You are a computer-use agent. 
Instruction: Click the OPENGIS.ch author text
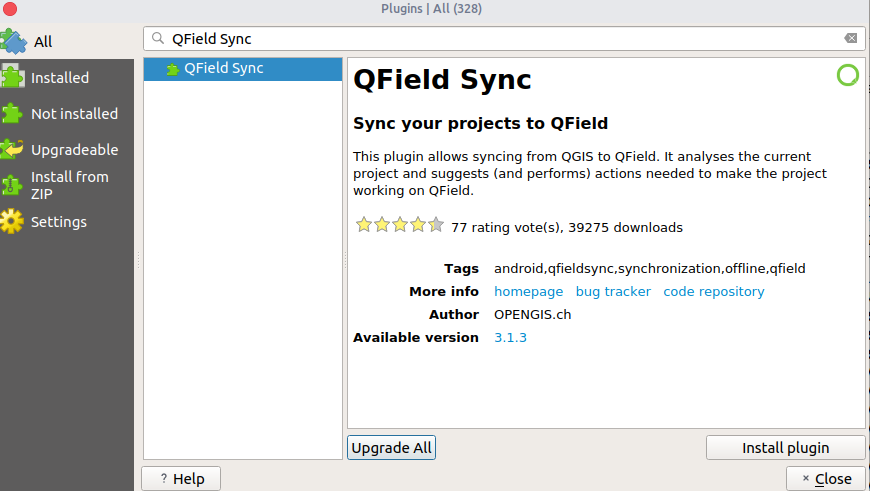pos(533,315)
